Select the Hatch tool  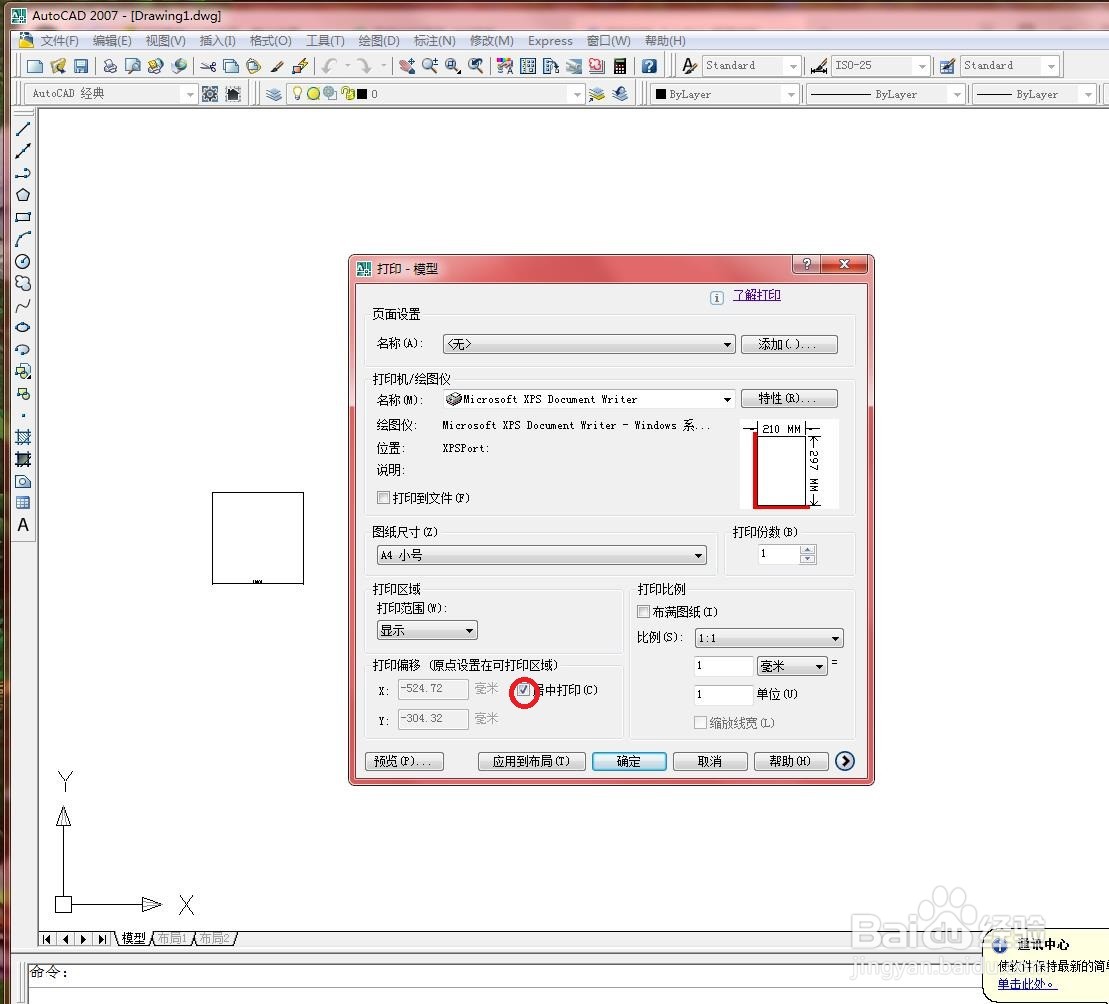[23, 437]
